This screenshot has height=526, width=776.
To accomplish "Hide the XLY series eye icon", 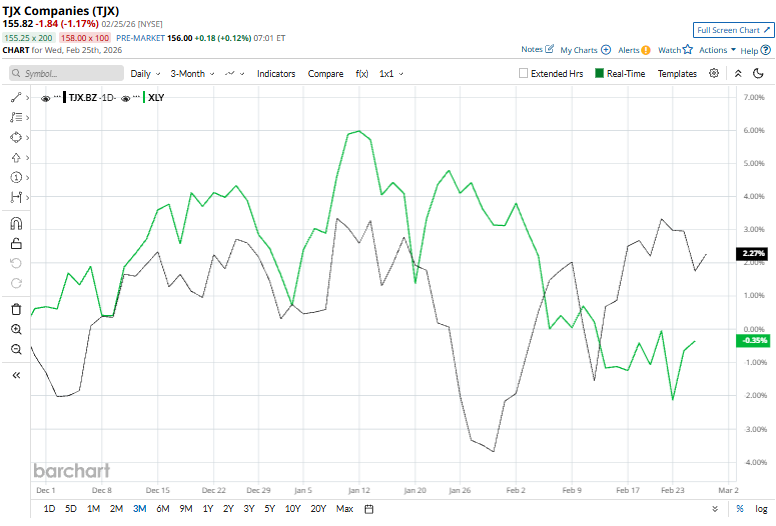I will tap(126, 98).
